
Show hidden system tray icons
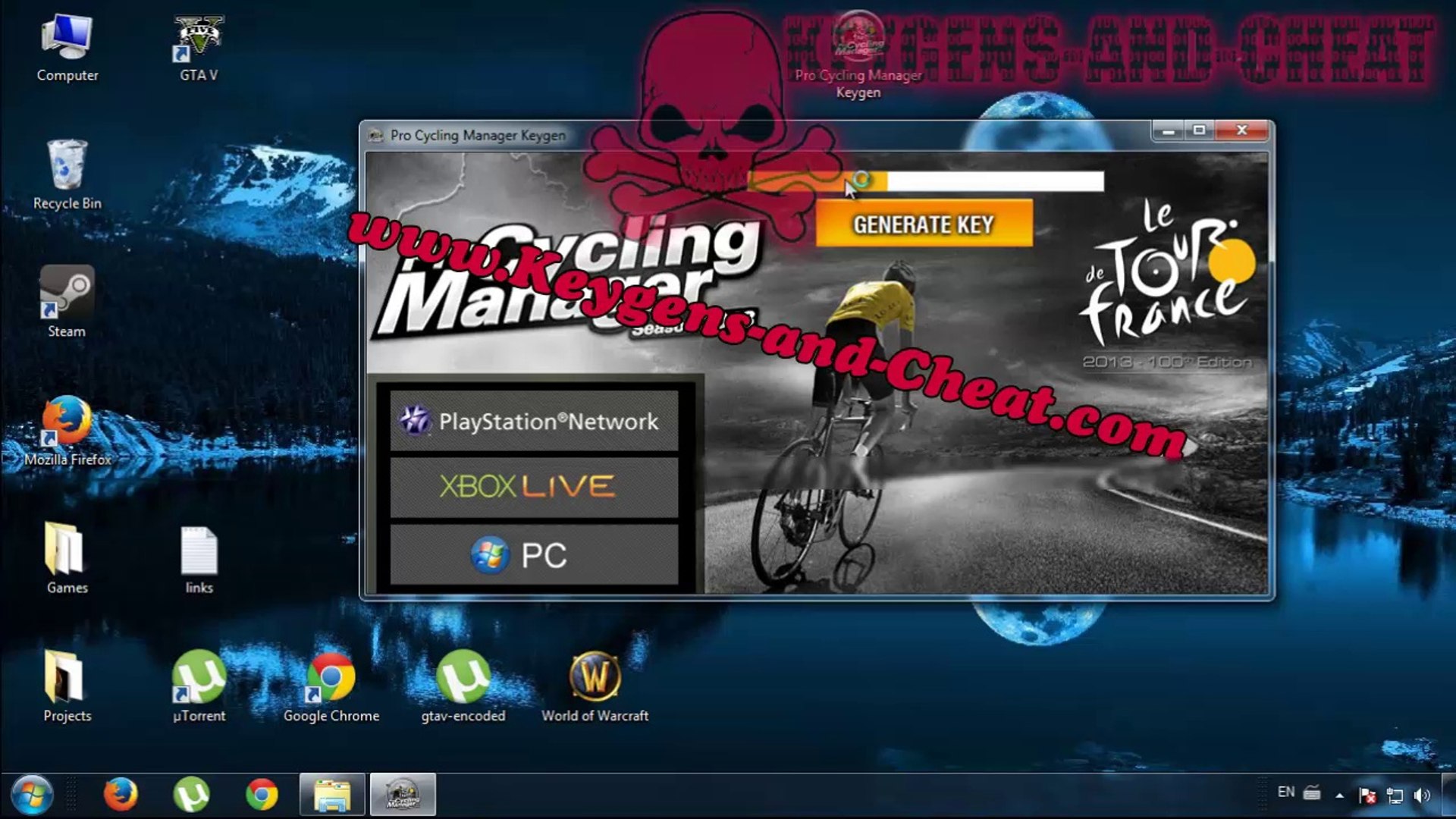(1339, 795)
